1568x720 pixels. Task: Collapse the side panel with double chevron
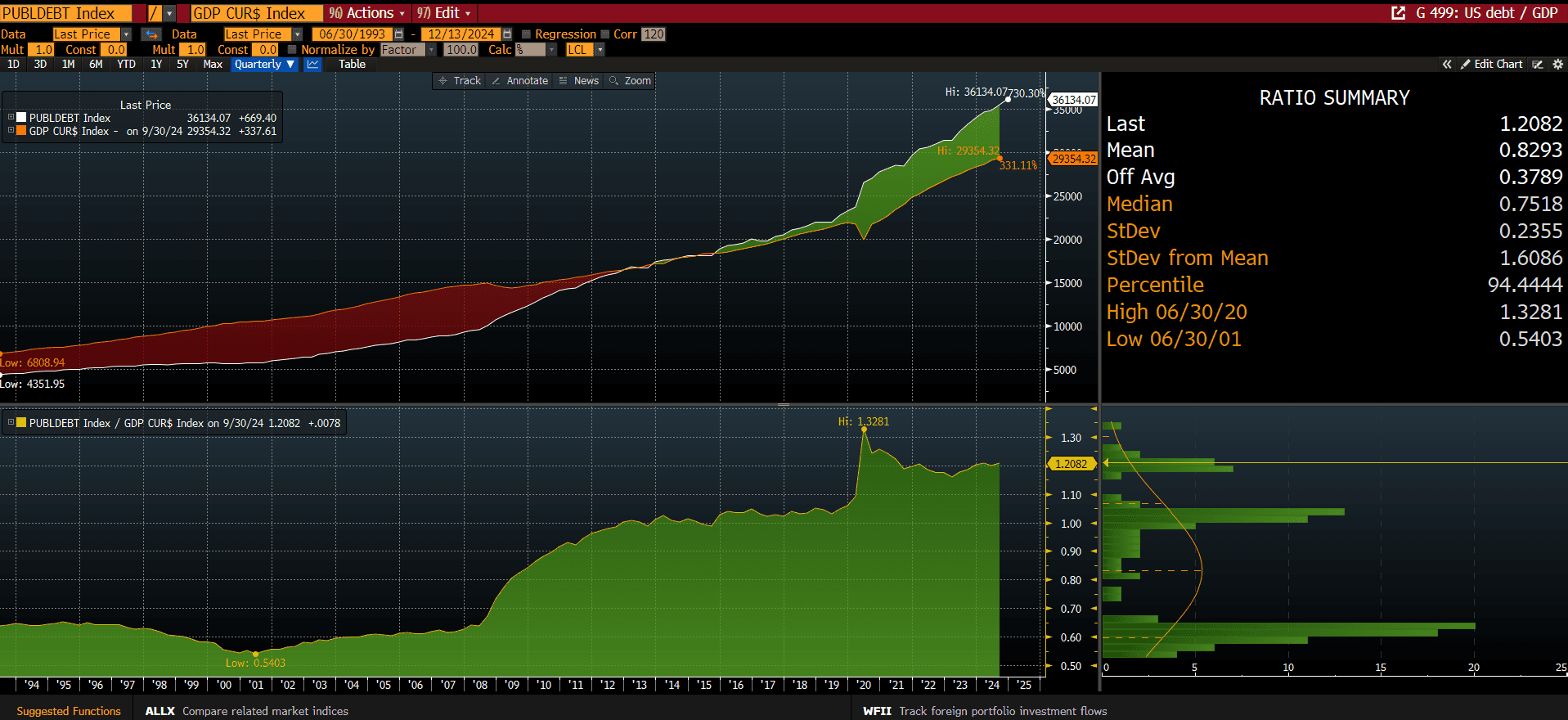coord(1447,64)
